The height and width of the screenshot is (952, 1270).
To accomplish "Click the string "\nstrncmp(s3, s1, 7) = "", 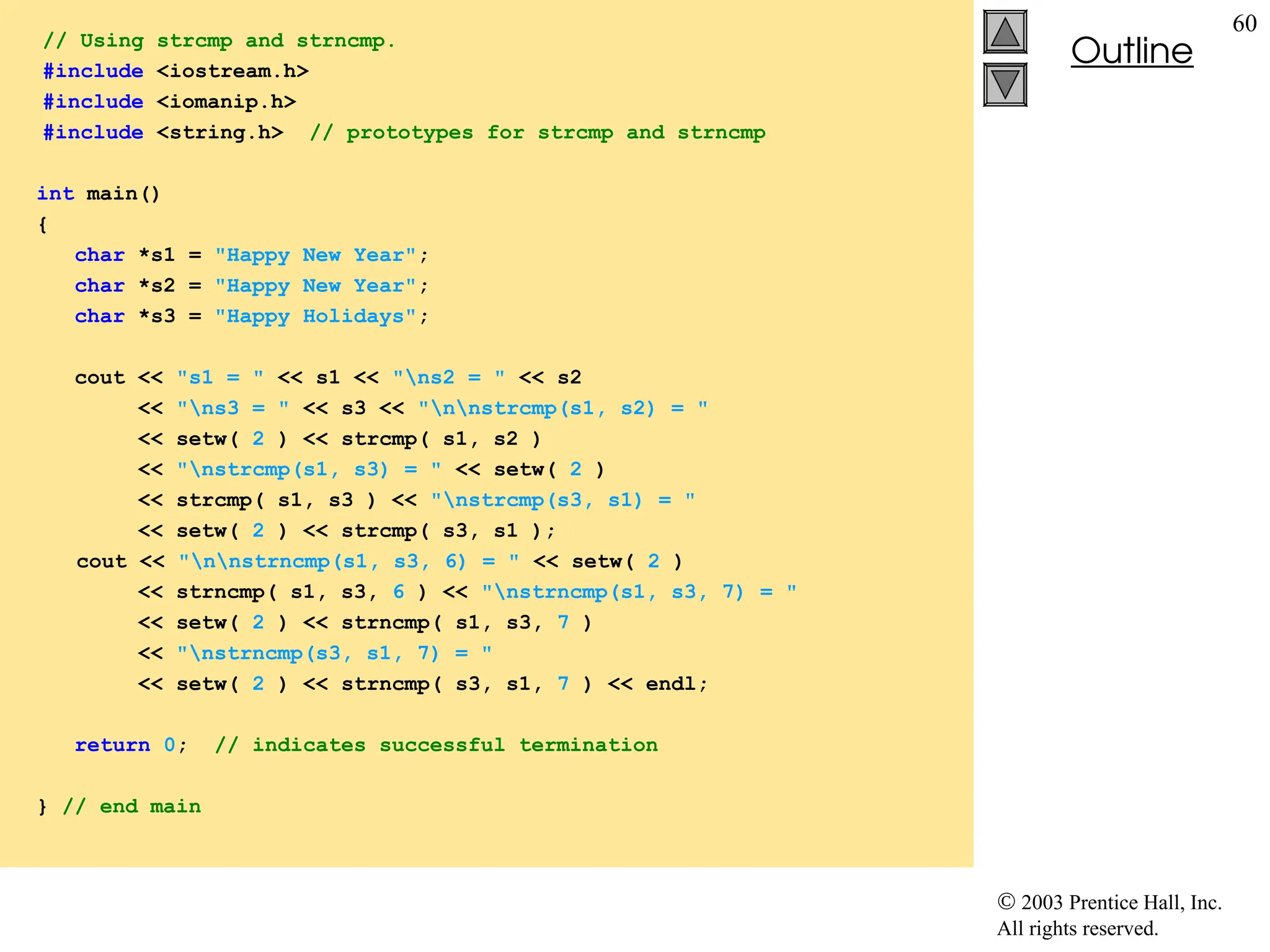I will pyautogui.click(x=334, y=653).
